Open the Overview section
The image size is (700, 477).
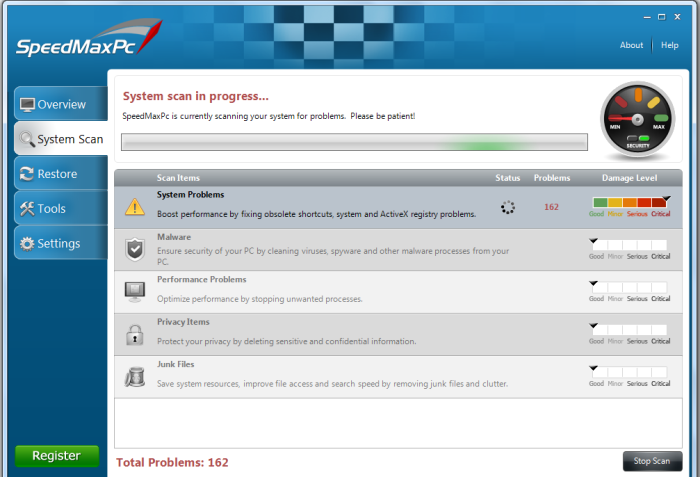tap(61, 104)
